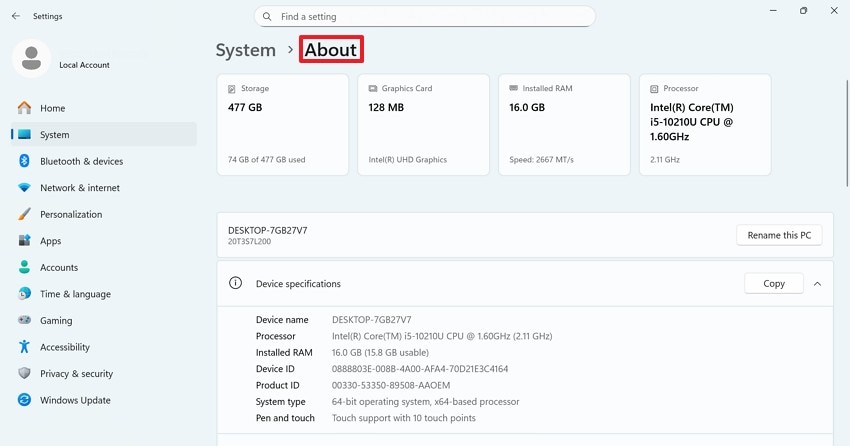Select System in the sidebar
This screenshot has height=446, width=850.
[x=55, y=135]
